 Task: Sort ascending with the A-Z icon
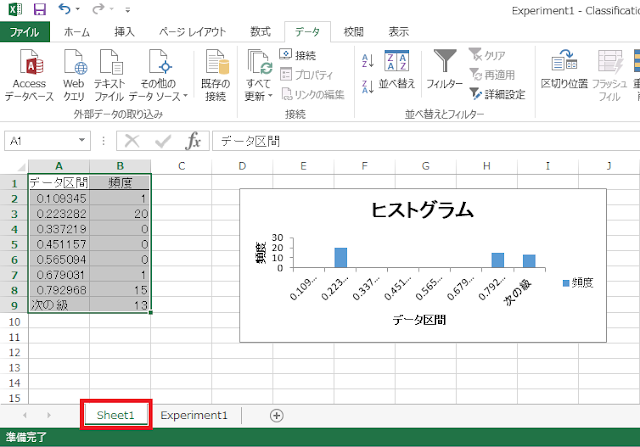(367, 60)
